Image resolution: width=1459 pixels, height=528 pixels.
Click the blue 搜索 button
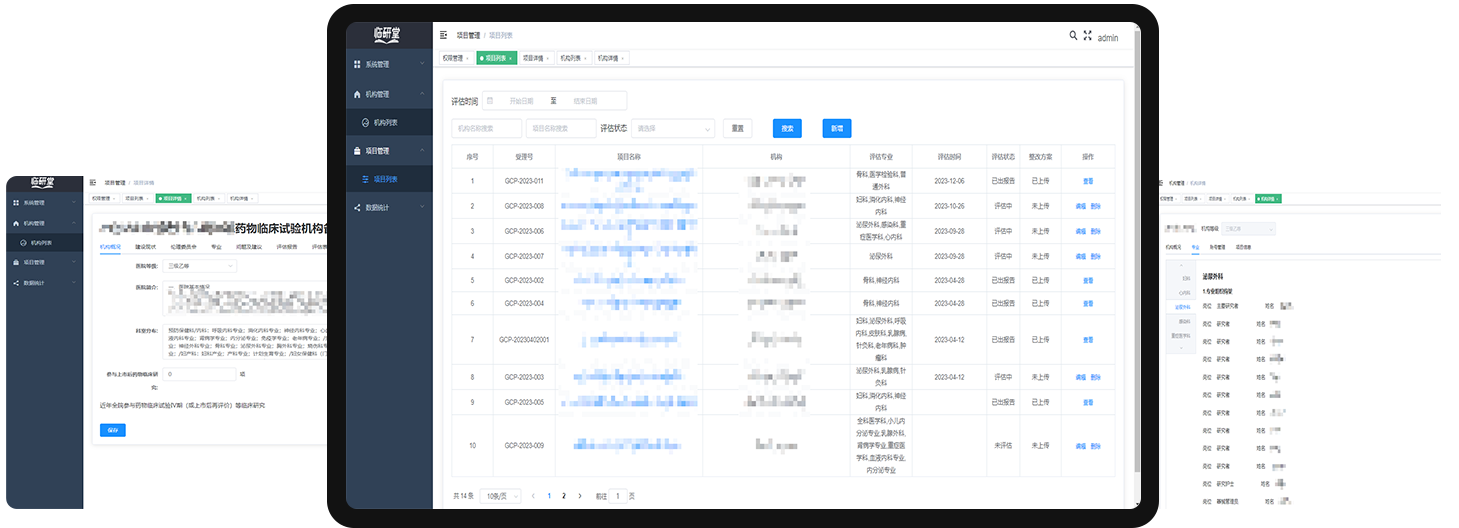click(x=787, y=128)
